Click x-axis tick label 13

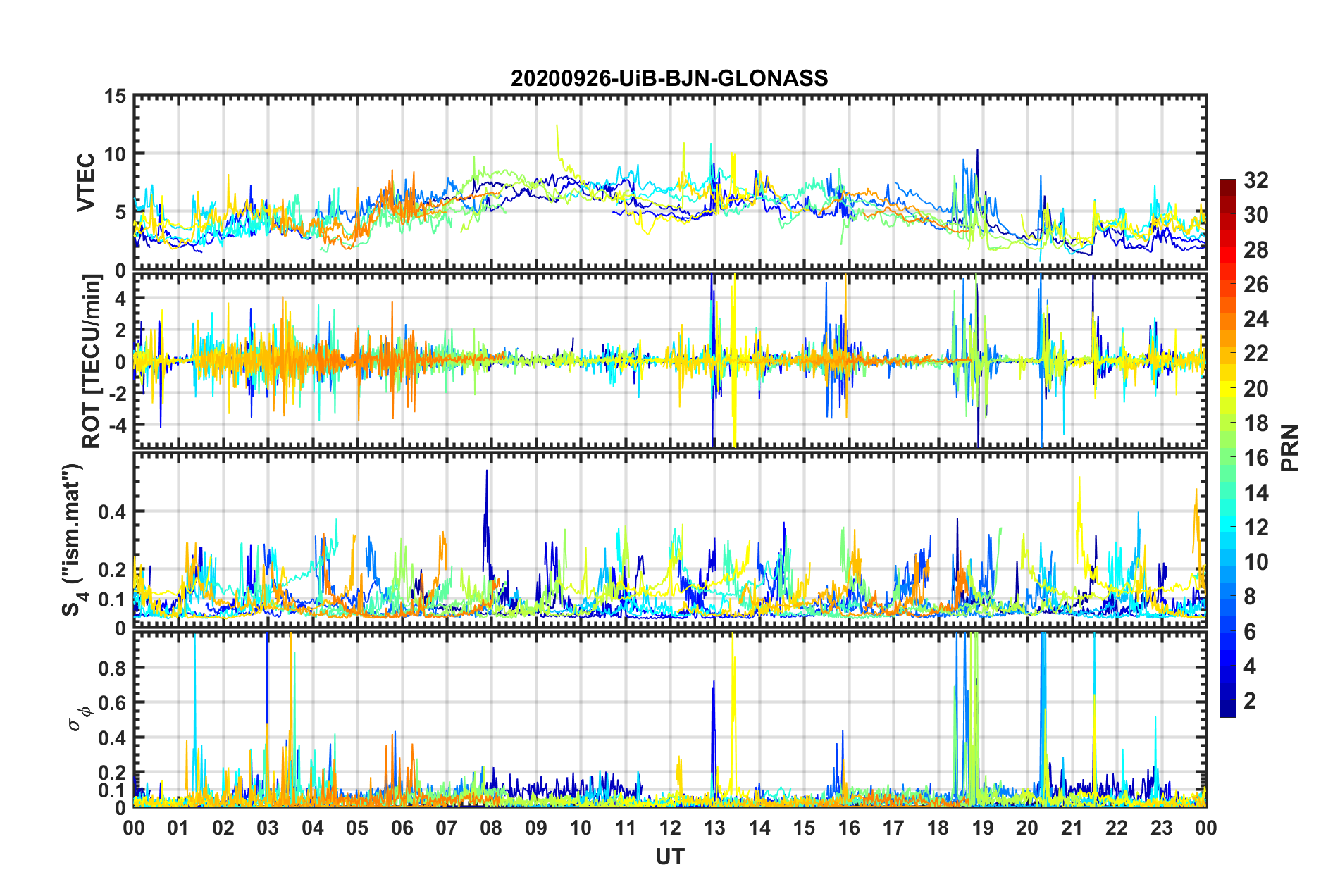[x=714, y=828]
